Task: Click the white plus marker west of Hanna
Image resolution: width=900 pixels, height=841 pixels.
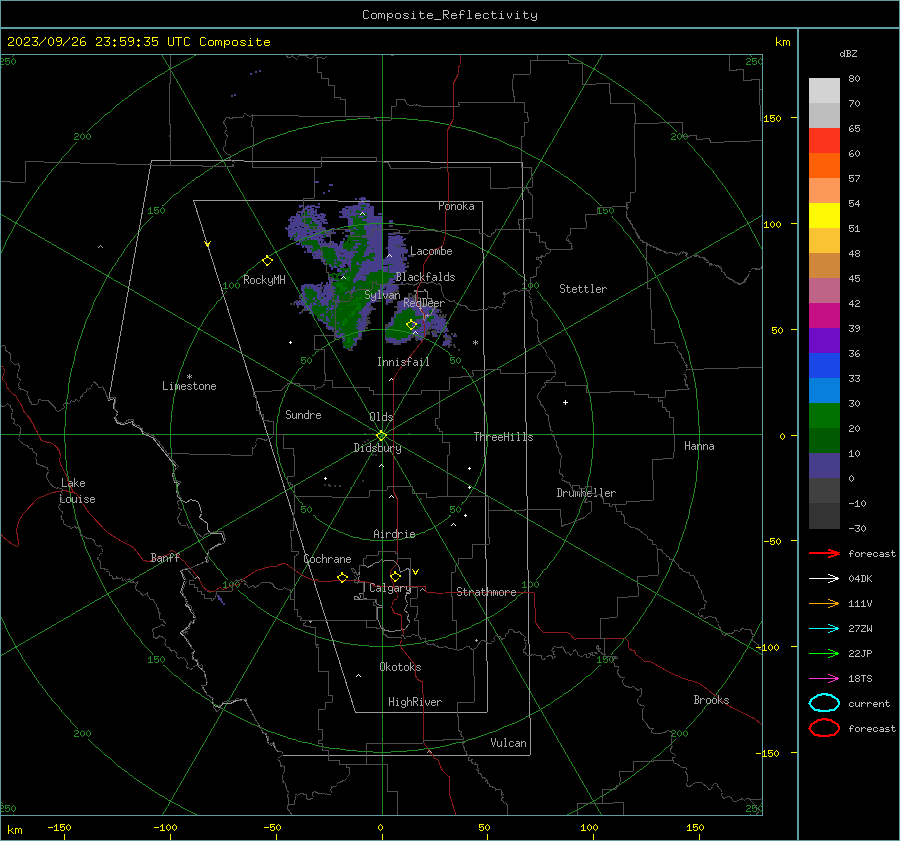Action: click(565, 402)
